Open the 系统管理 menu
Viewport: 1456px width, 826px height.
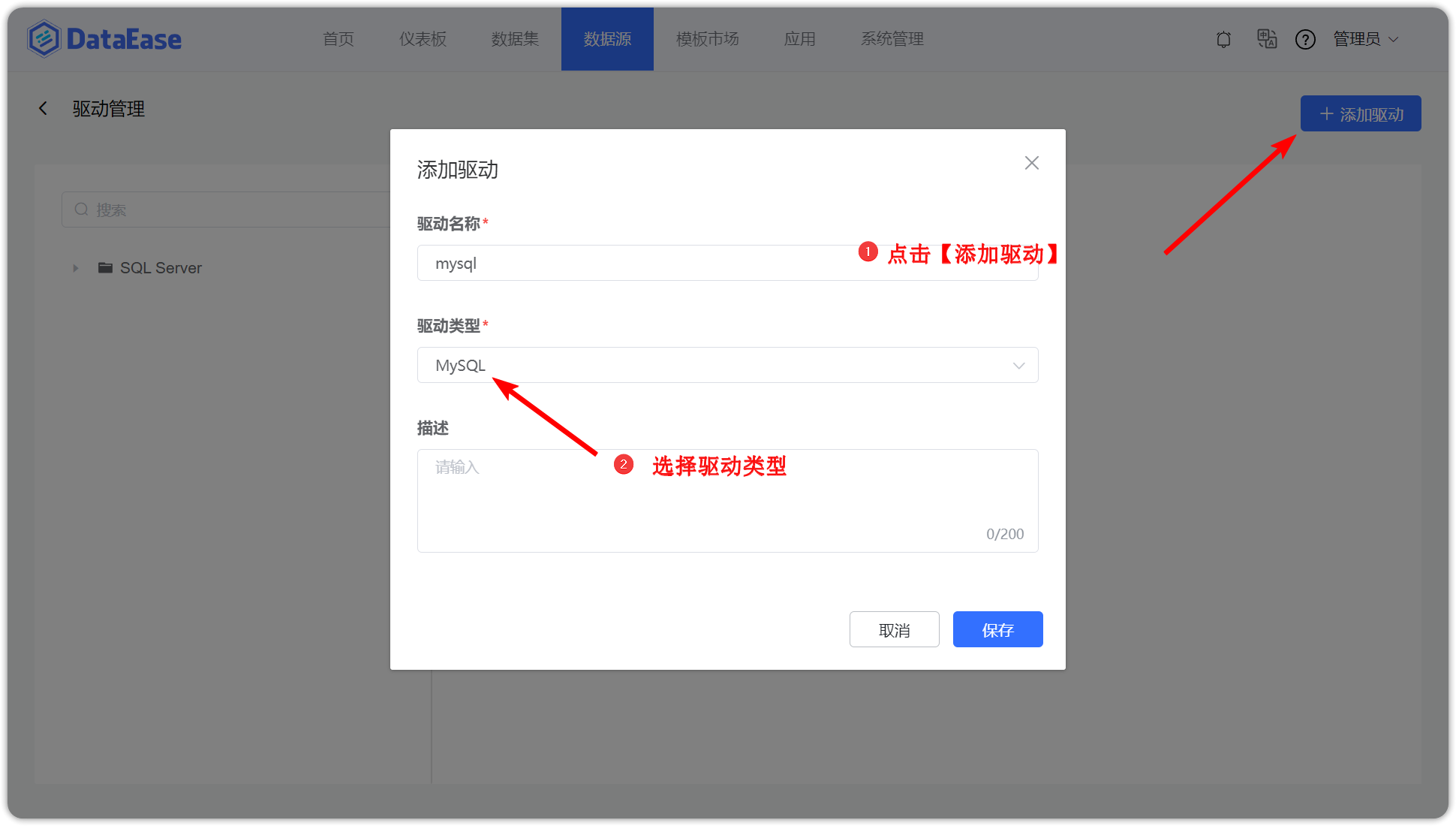892,39
